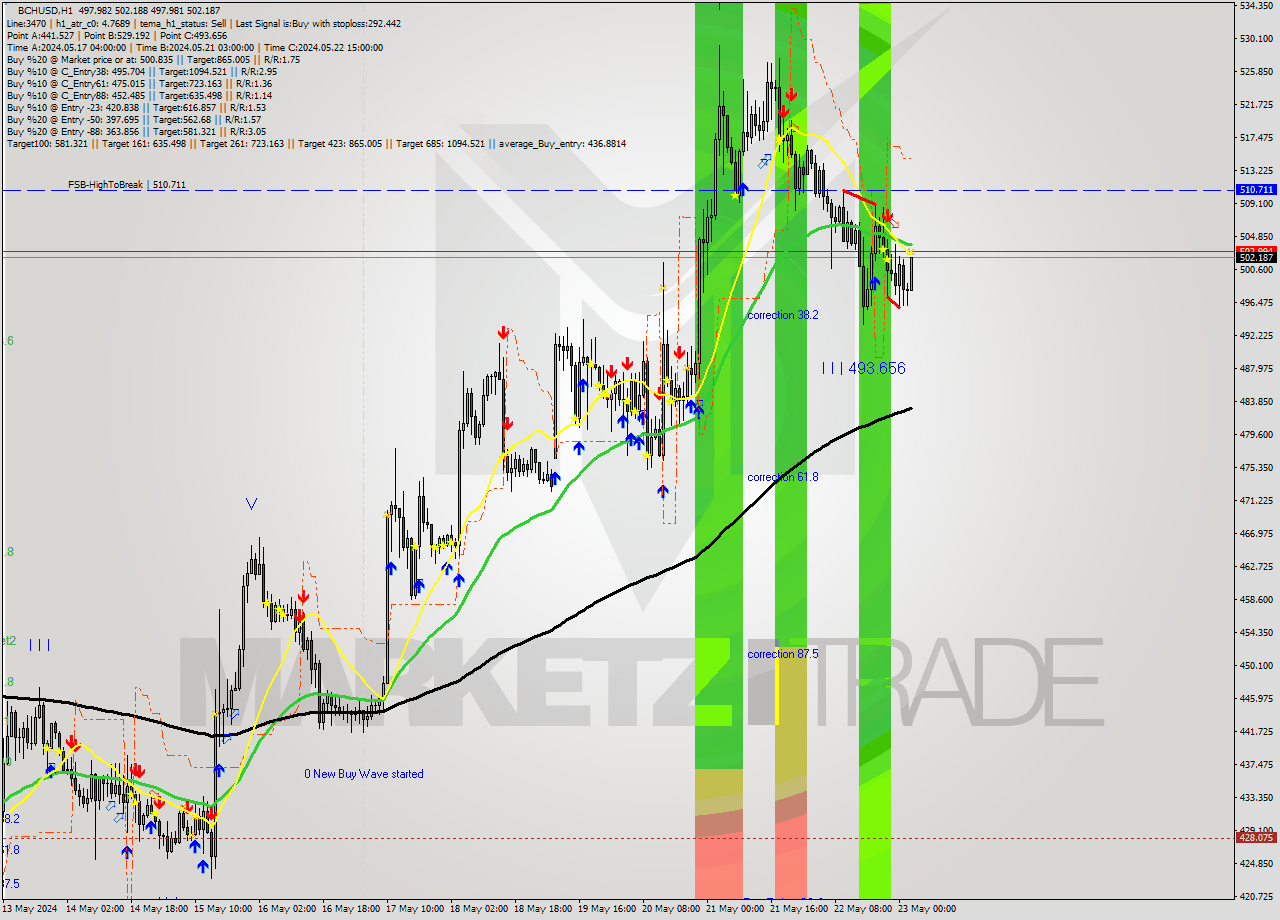The width and height of the screenshot is (1280, 920).
Task: Click '0 New Buy Wave started' label
Action: 364,774
